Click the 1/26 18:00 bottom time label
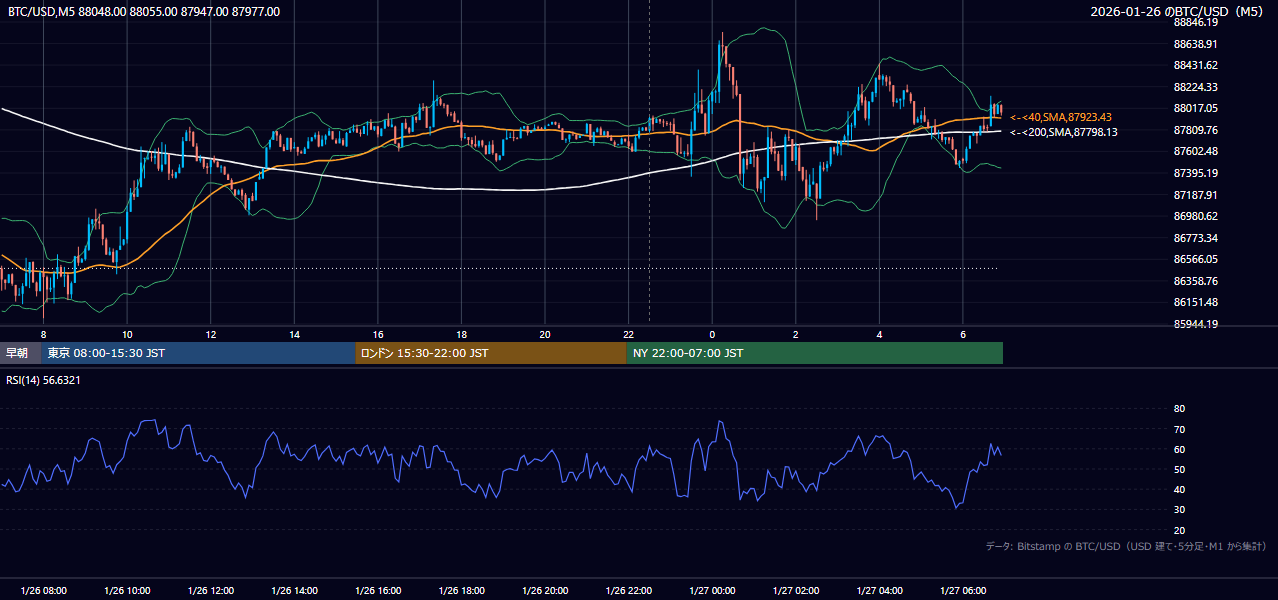The width and height of the screenshot is (1278, 600). pos(461,591)
